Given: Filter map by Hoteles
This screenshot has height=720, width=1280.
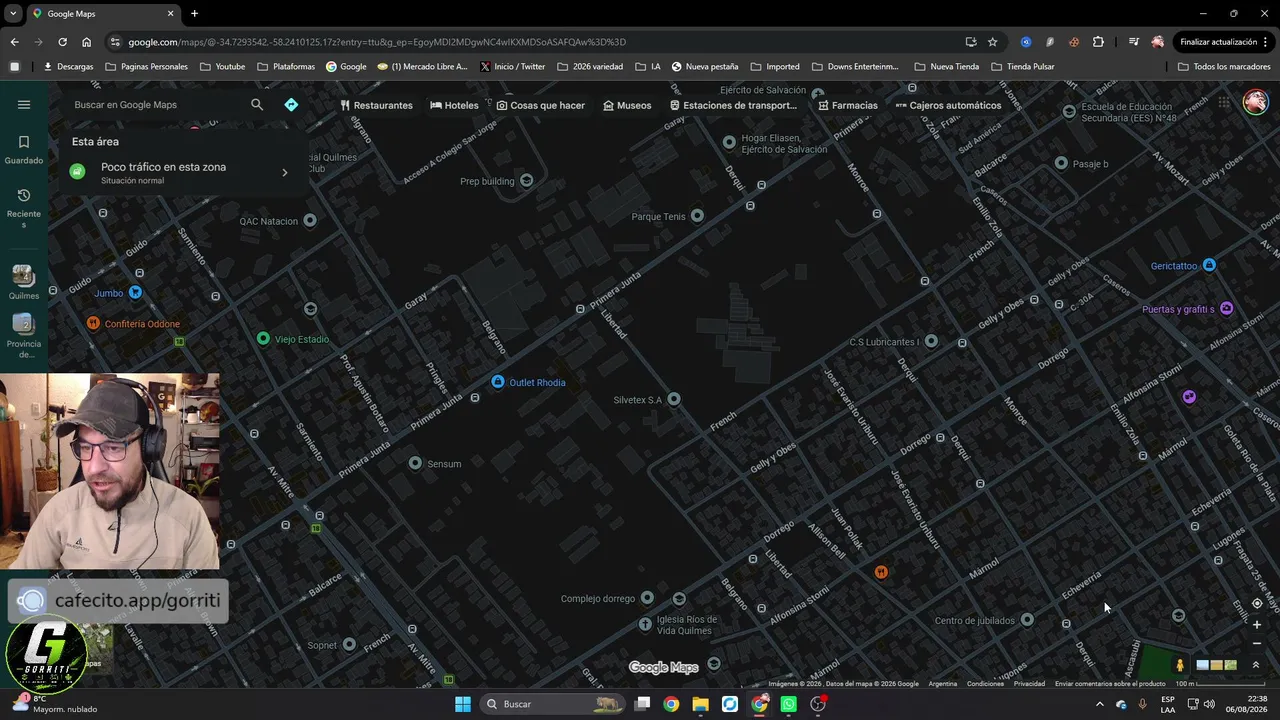Looking at the screenshot, I should point(455,105).
